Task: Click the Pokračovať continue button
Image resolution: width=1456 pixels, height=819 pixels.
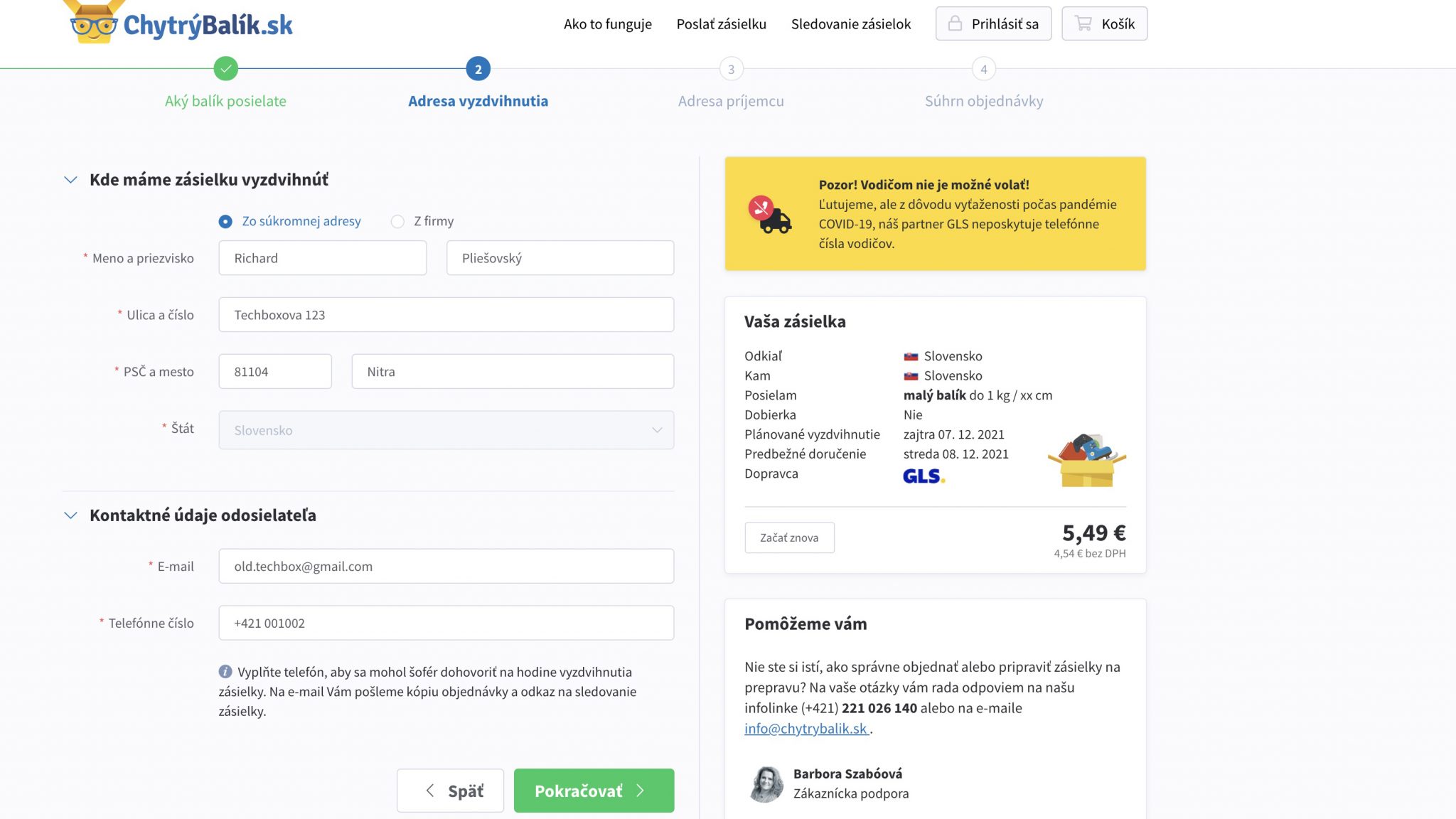Action: pos(594,791)
